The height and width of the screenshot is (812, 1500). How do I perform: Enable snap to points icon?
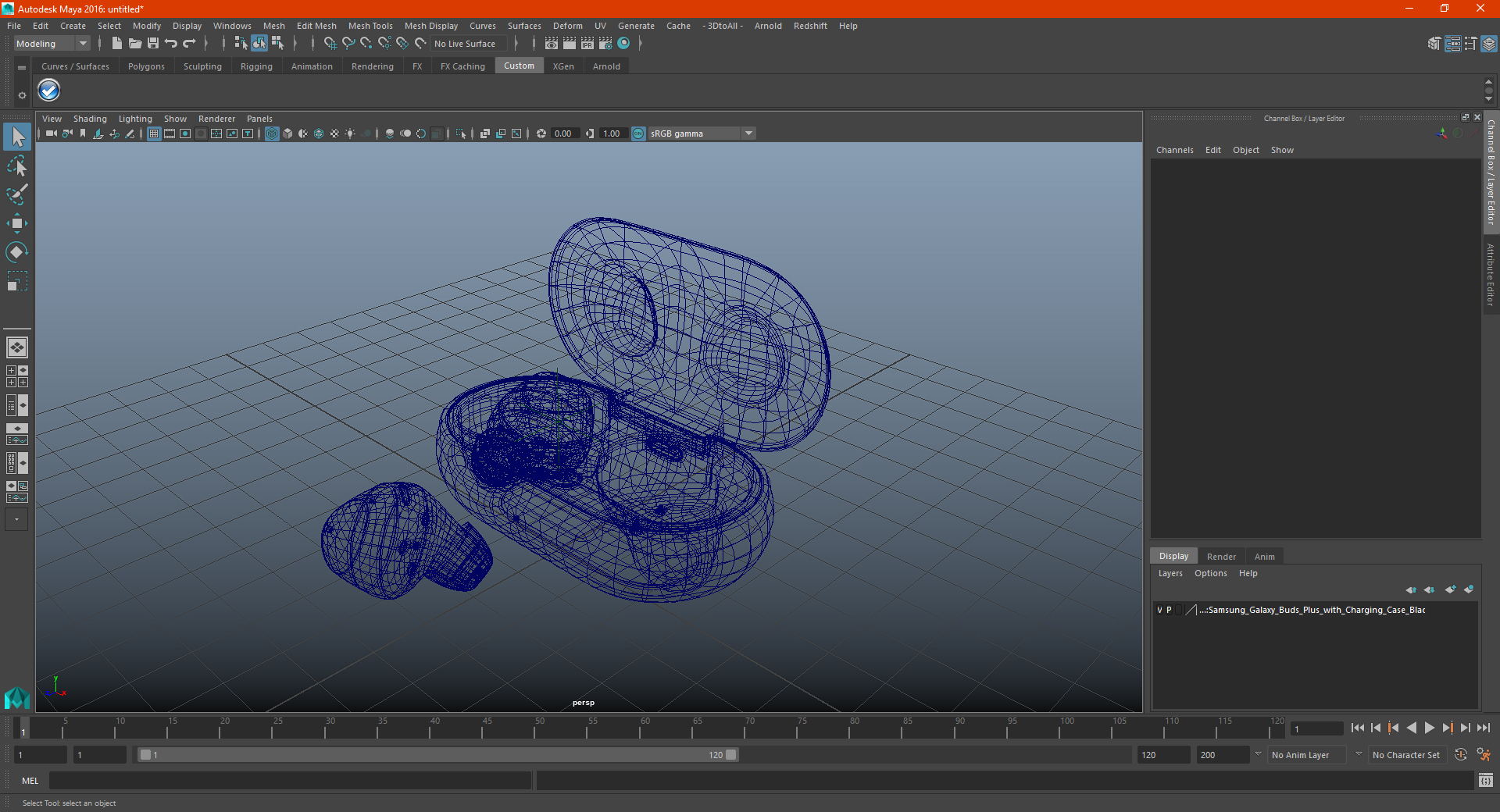coord(366,44)
